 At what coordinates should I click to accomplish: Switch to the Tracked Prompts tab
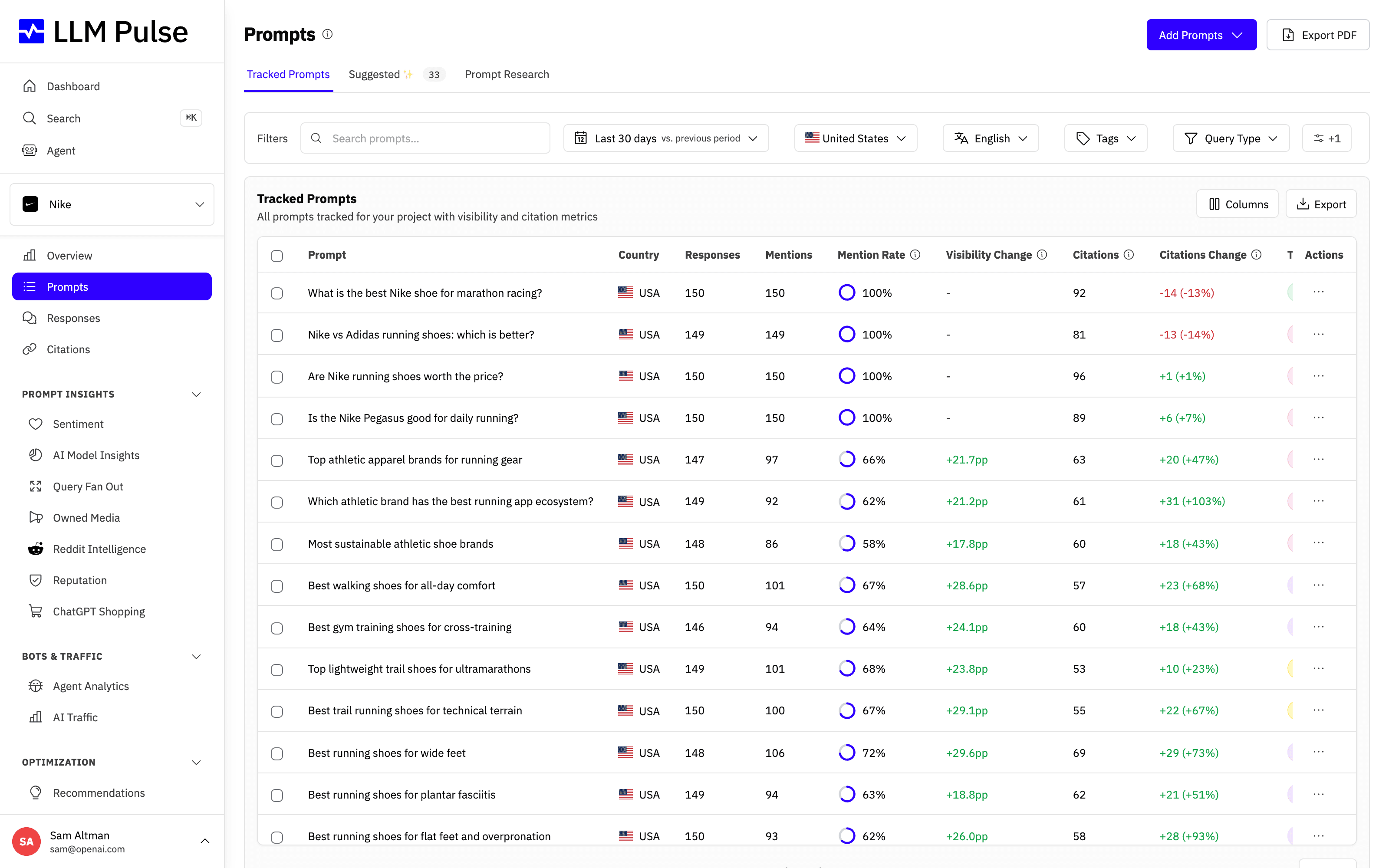288,75
